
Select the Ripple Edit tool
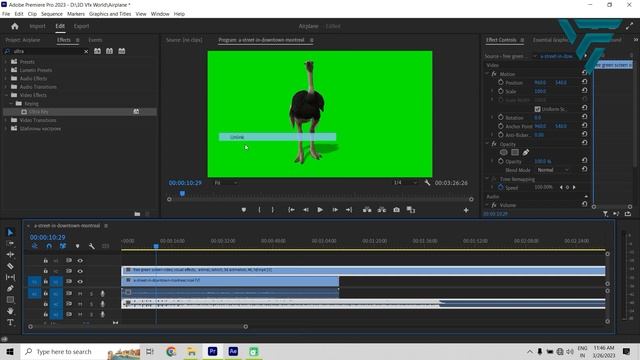click(10, 254)
